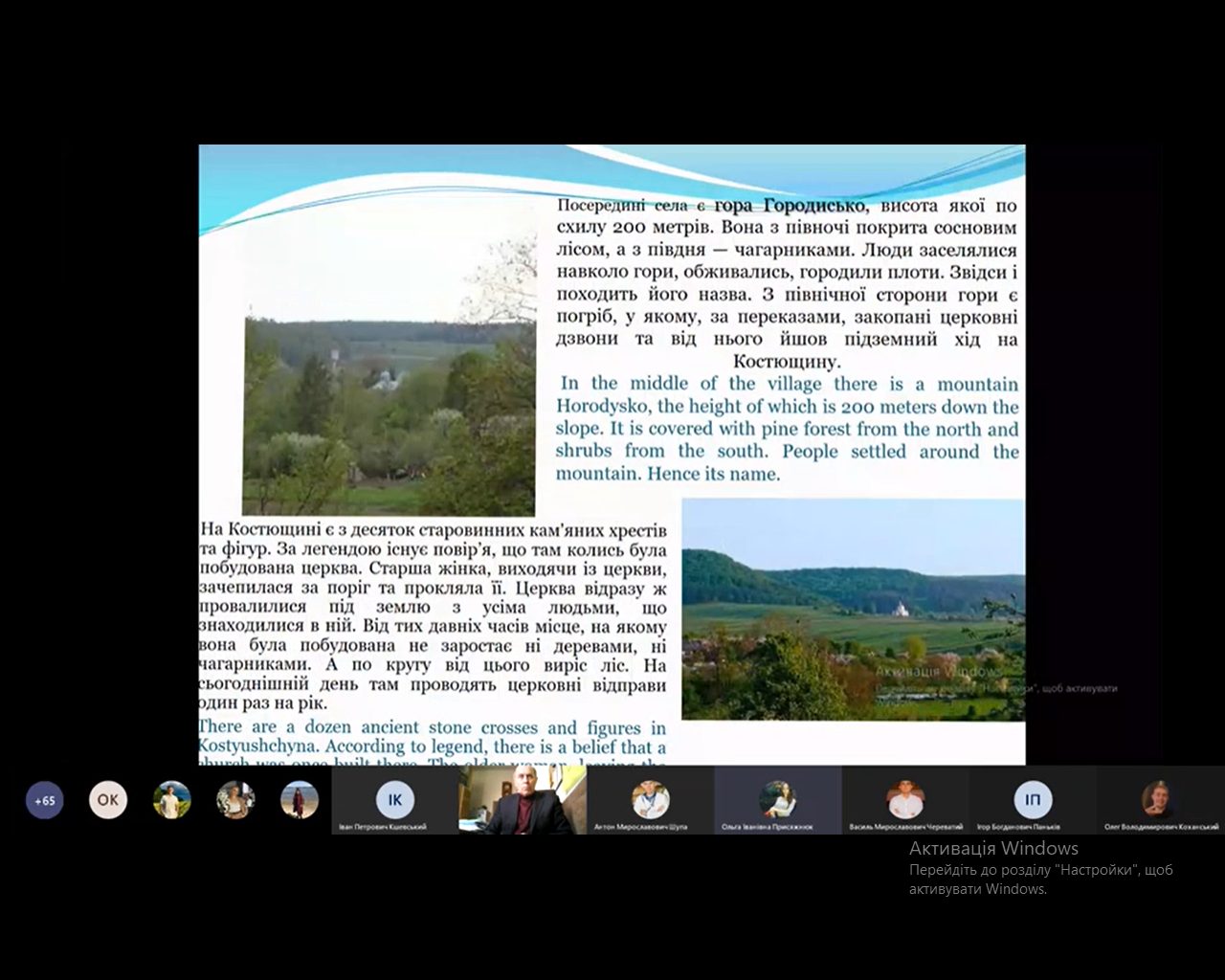The height and width of the screenshot is (980, 1225).
Task: Click the OK initials participant avatar
Action: pyautogui.click(x=108, y=800)
